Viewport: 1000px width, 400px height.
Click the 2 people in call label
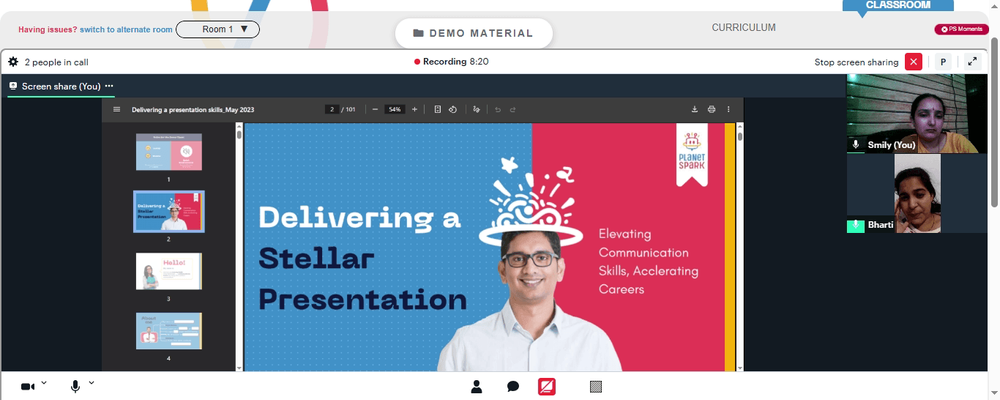click(56, 62)
